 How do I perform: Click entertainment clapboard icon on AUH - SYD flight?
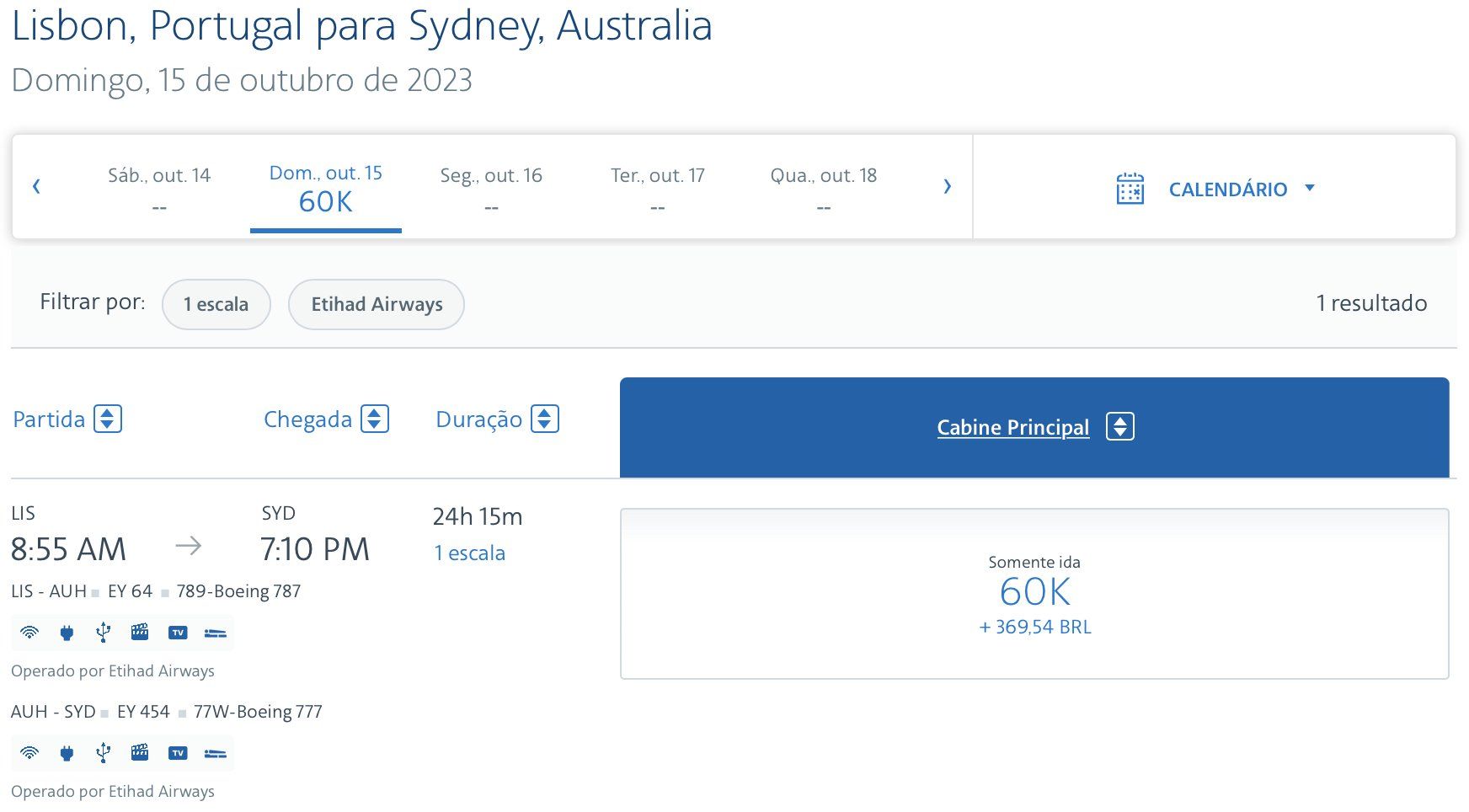tap(140, 753)
